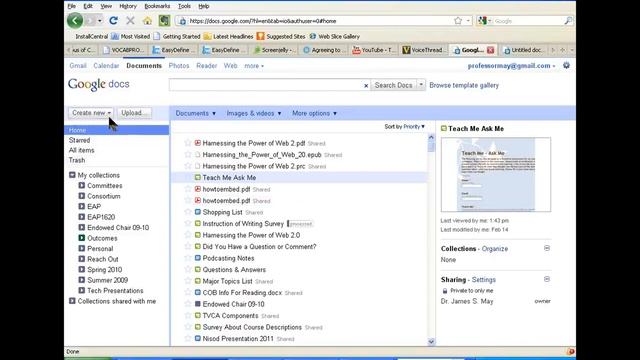Open the browser home page icon
Viewport: 640px width, 360px height.
[147, 21]
